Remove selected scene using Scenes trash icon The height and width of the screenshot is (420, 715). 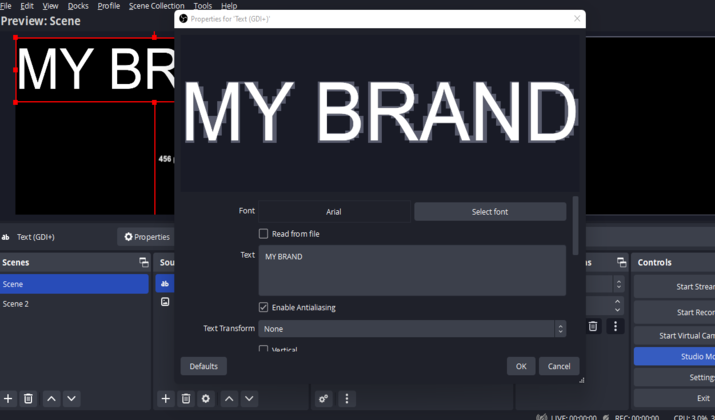point(28,399)
